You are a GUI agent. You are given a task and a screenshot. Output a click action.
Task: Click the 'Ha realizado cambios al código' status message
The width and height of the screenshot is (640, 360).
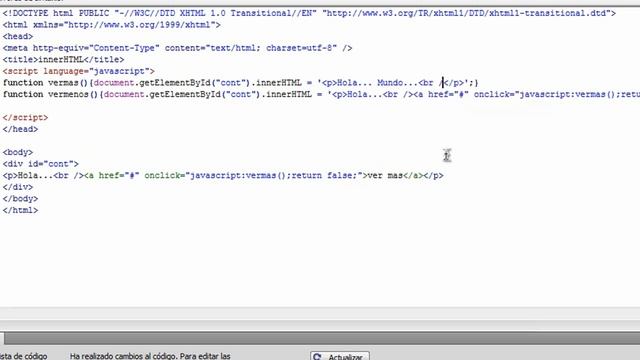(x=150, y=356)
